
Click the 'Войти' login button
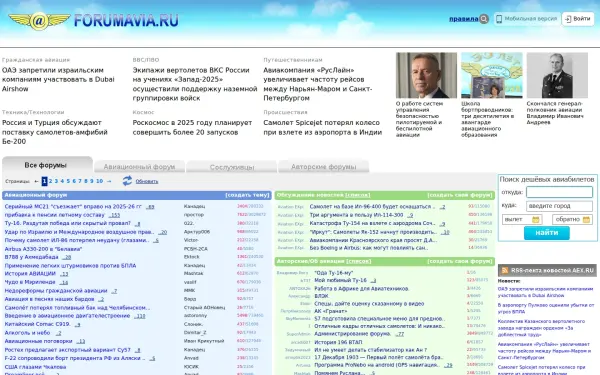coord(578,19)
